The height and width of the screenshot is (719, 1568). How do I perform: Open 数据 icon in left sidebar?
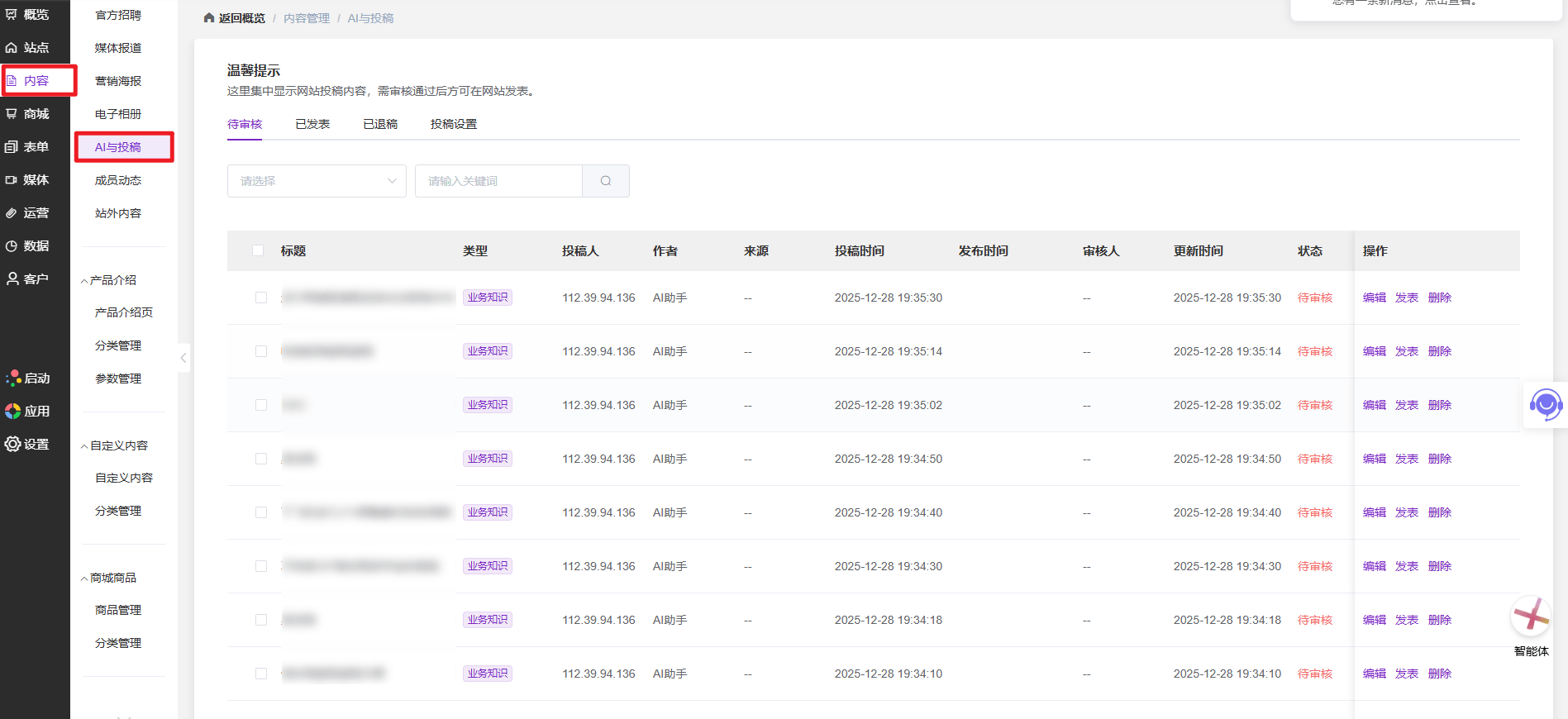(x=12, y=246)
